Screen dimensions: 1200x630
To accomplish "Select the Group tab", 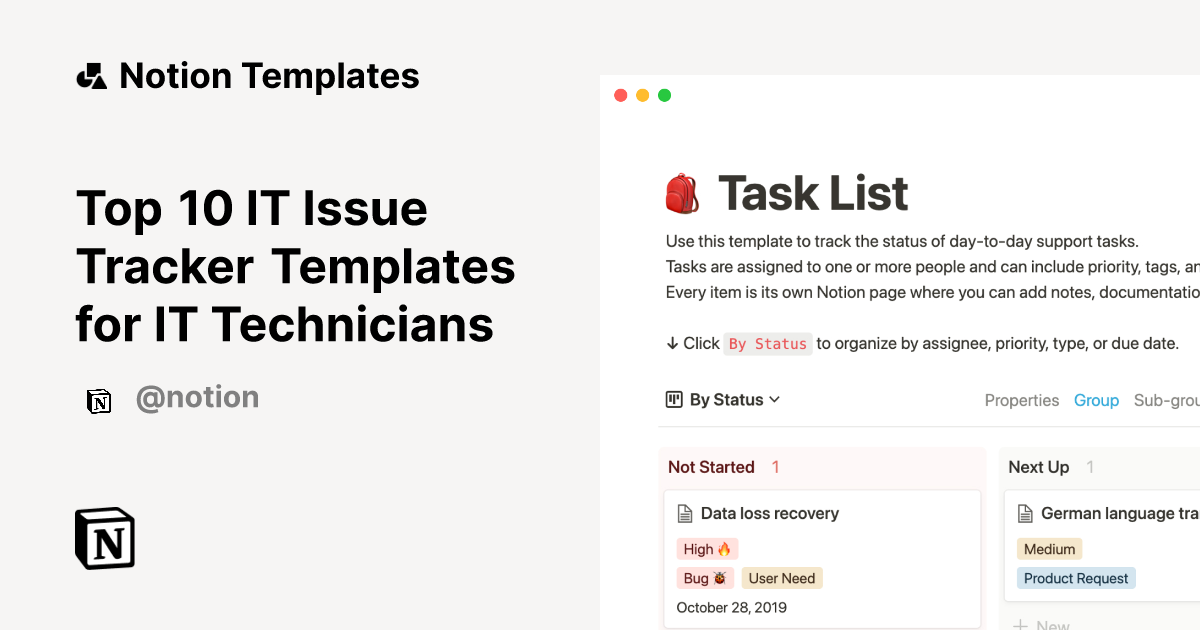I will [1097, 400].
